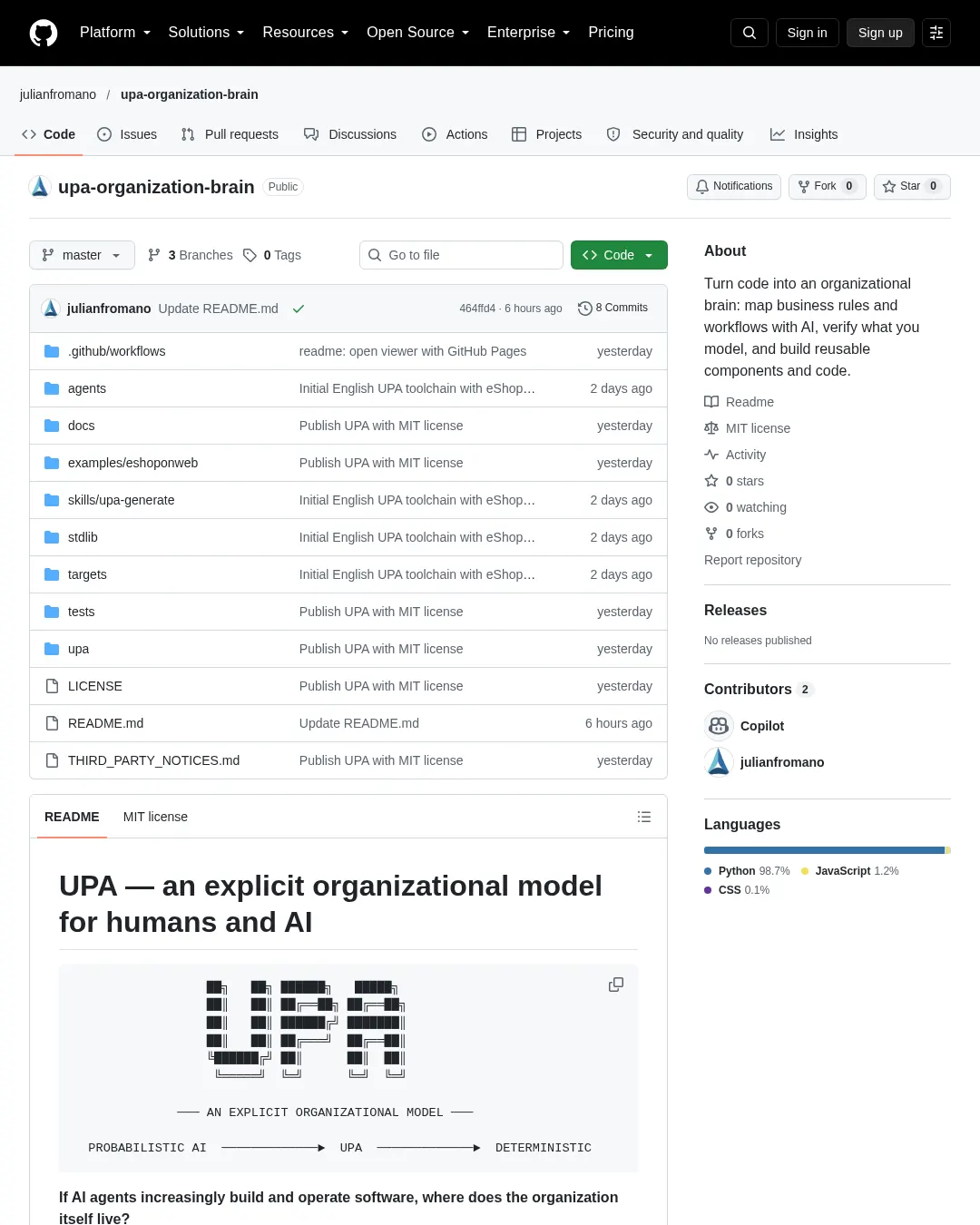This screenshot has width=980, height=1225.
Task: Click julianfromano contributor avatar
Action: [719, 762]
